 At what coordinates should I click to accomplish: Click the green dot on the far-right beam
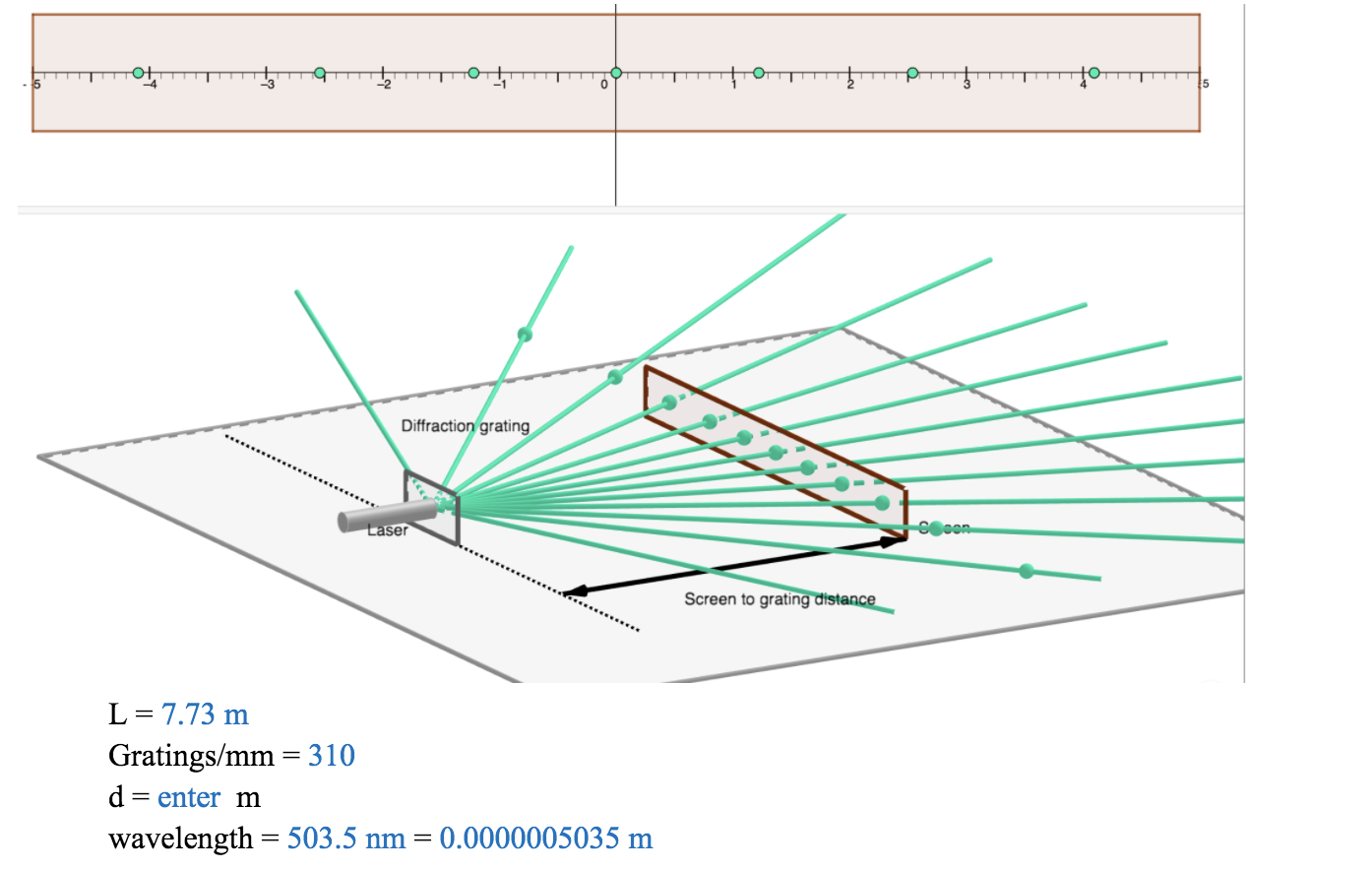pos(1026,569)
